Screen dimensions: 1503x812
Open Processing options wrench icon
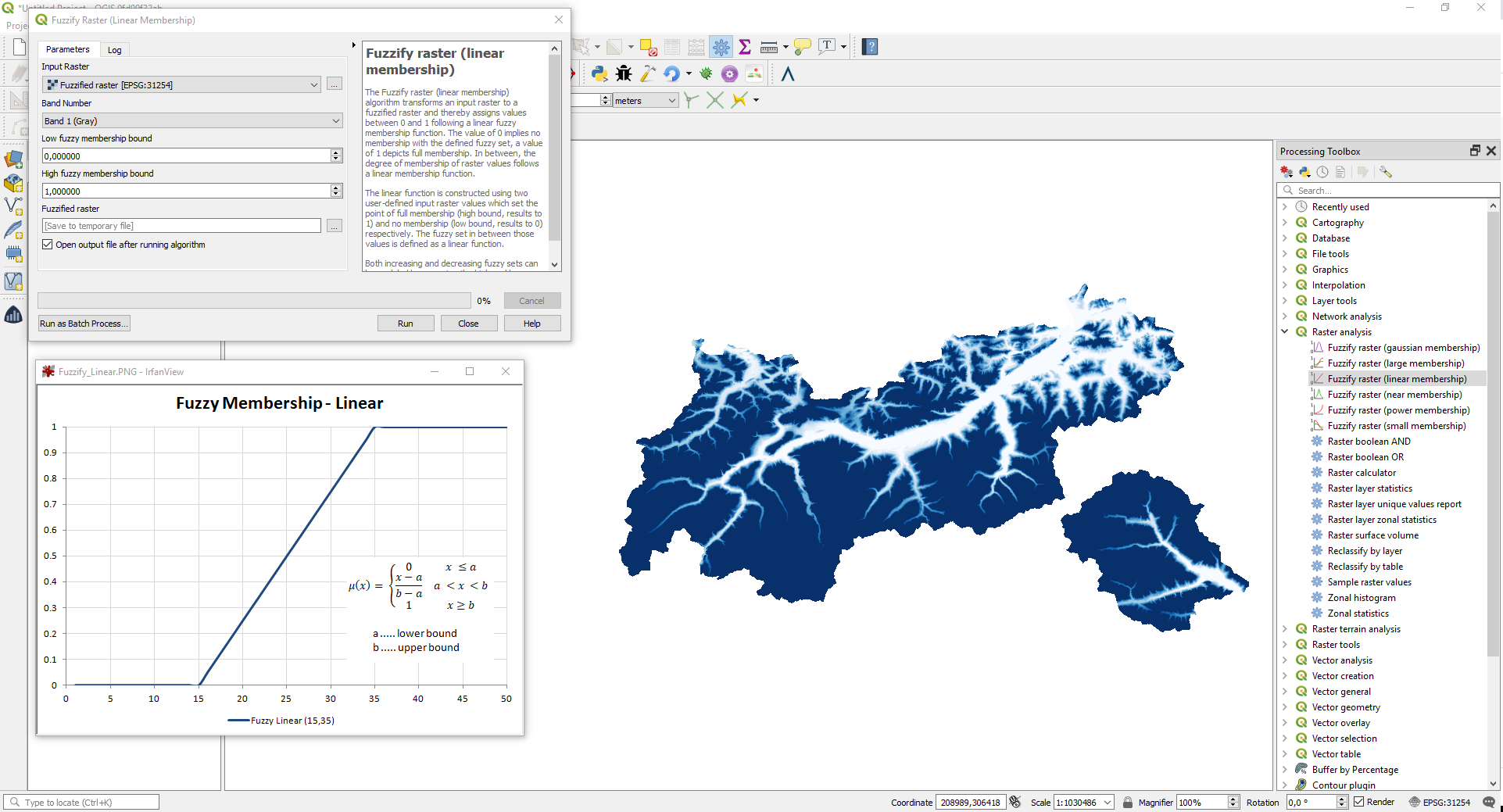coord(1386,172)
